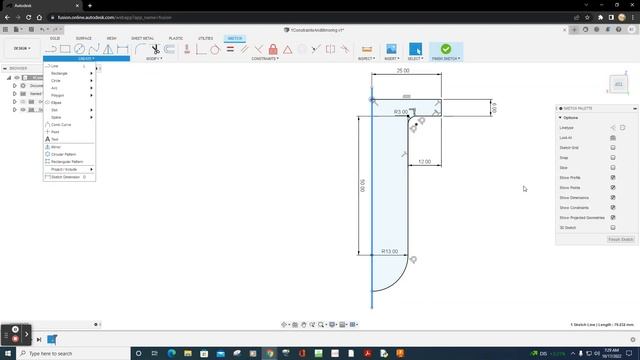Toggle Show Constraints checkbox
This screenshot has width=640, height=360.
pyautogui.click(x=613, y=207)
